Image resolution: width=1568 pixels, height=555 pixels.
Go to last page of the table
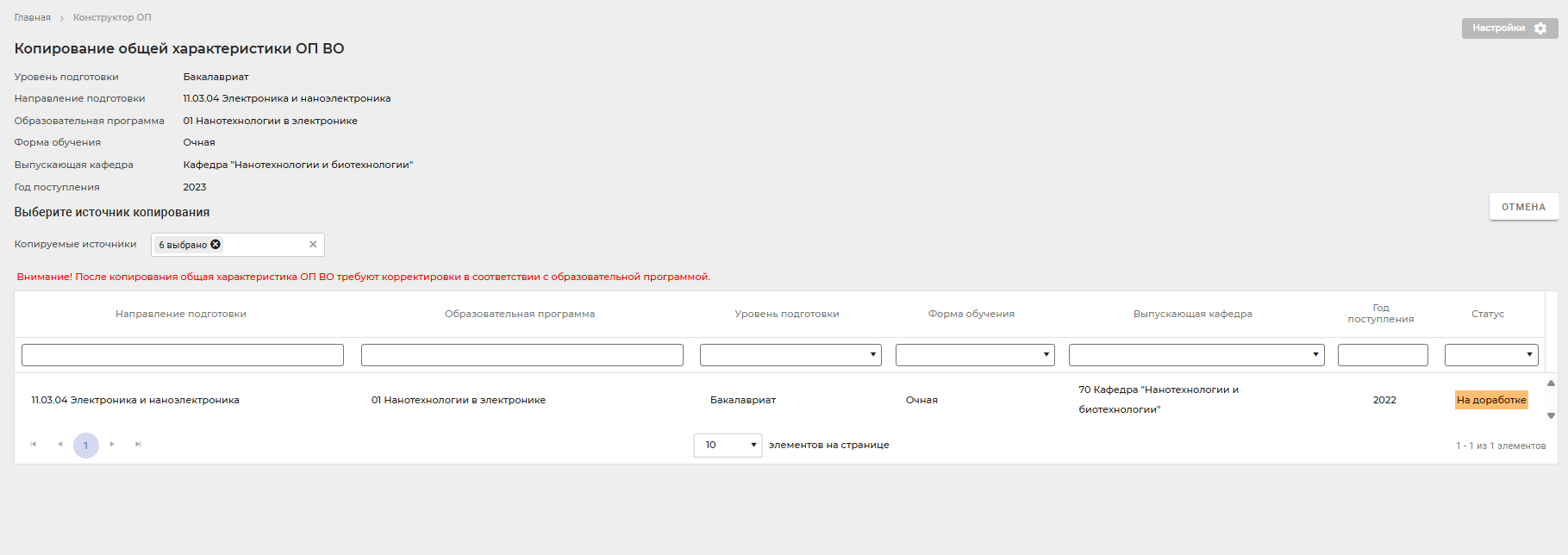pos(138,445)
